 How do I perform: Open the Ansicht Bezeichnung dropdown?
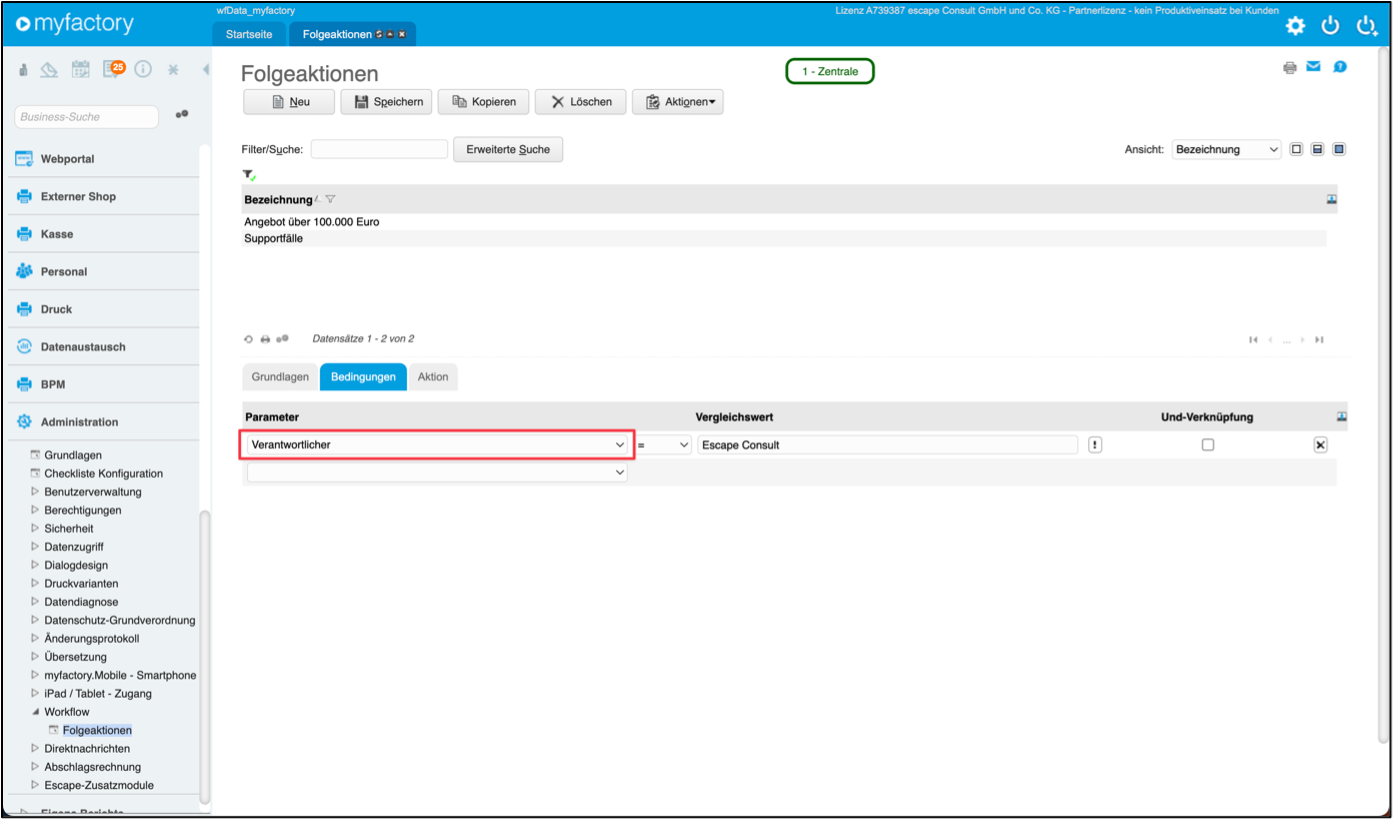1226,149
